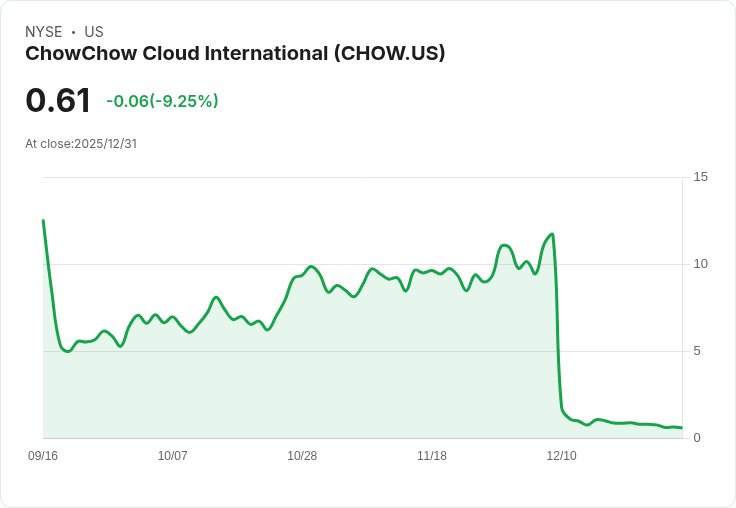Click the 10 y-axis value
The width and height of the screenshot is (736, 508).
700,264
